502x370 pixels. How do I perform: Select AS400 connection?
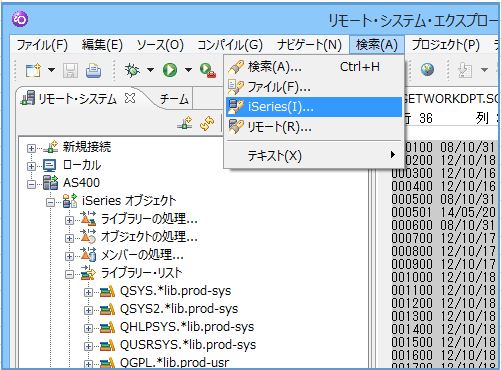[81, 183]
